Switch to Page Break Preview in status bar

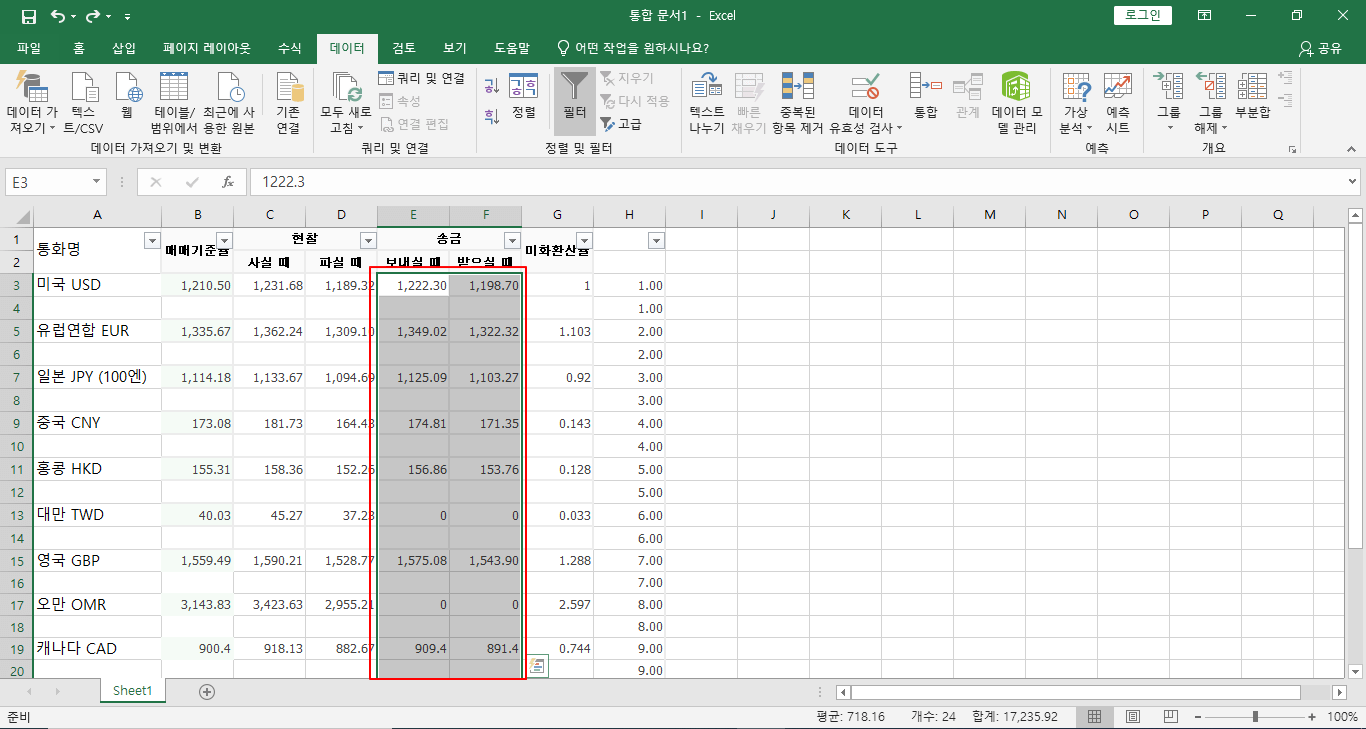tap(1171, 717)
